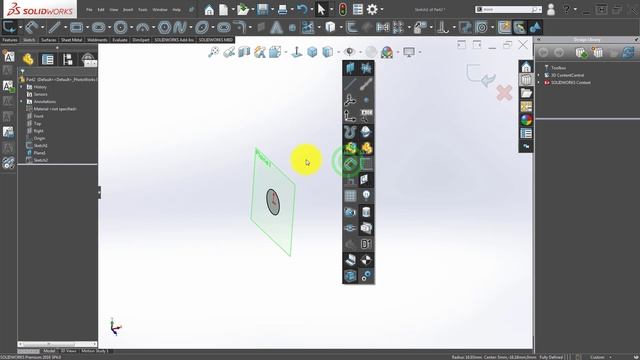Click the New document icon
Image resolution: width=640 pixels, height=360 pixels.
point(224,9)
